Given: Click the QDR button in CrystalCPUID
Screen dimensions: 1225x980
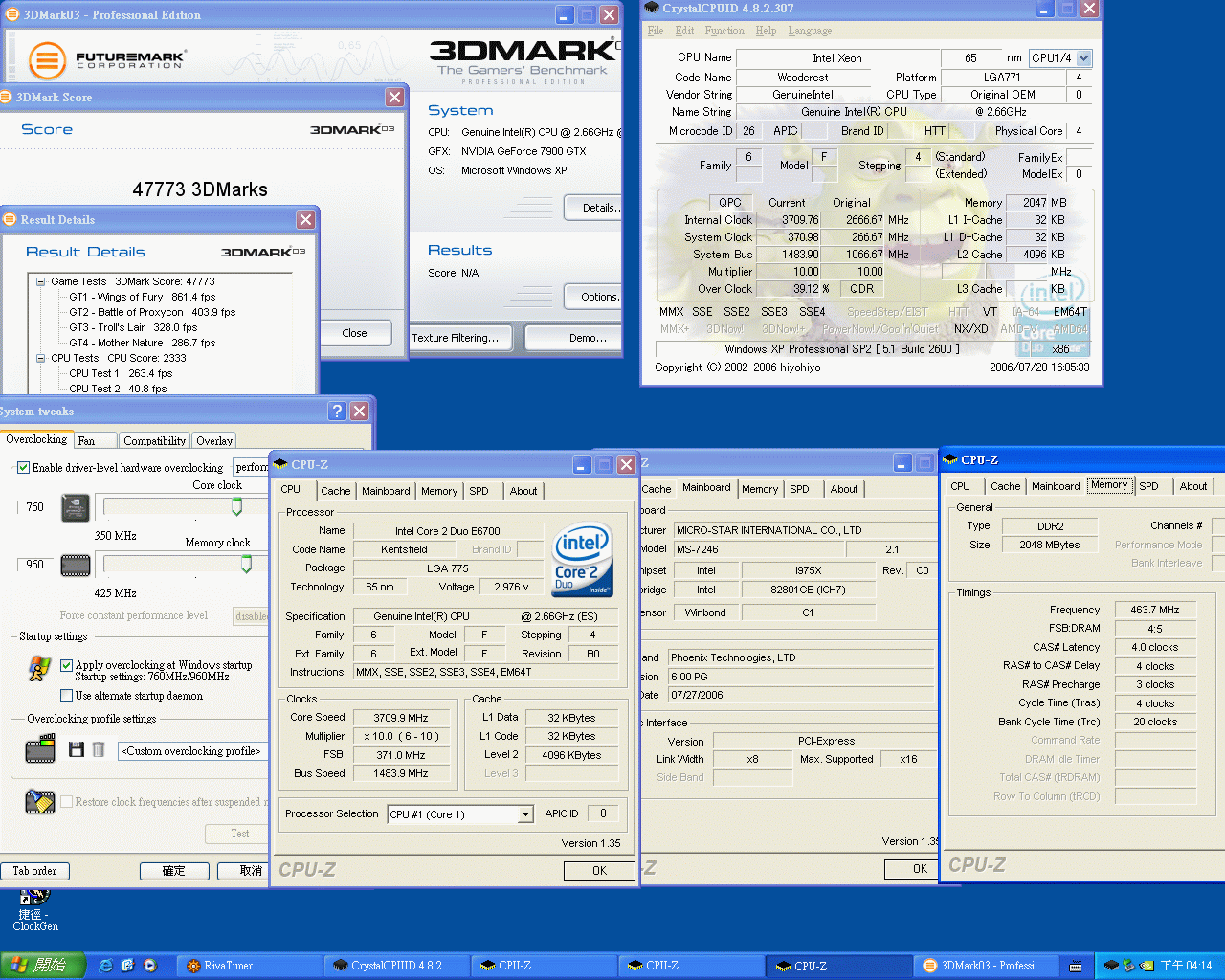Looking at the screenshot, I should point(861,289).
